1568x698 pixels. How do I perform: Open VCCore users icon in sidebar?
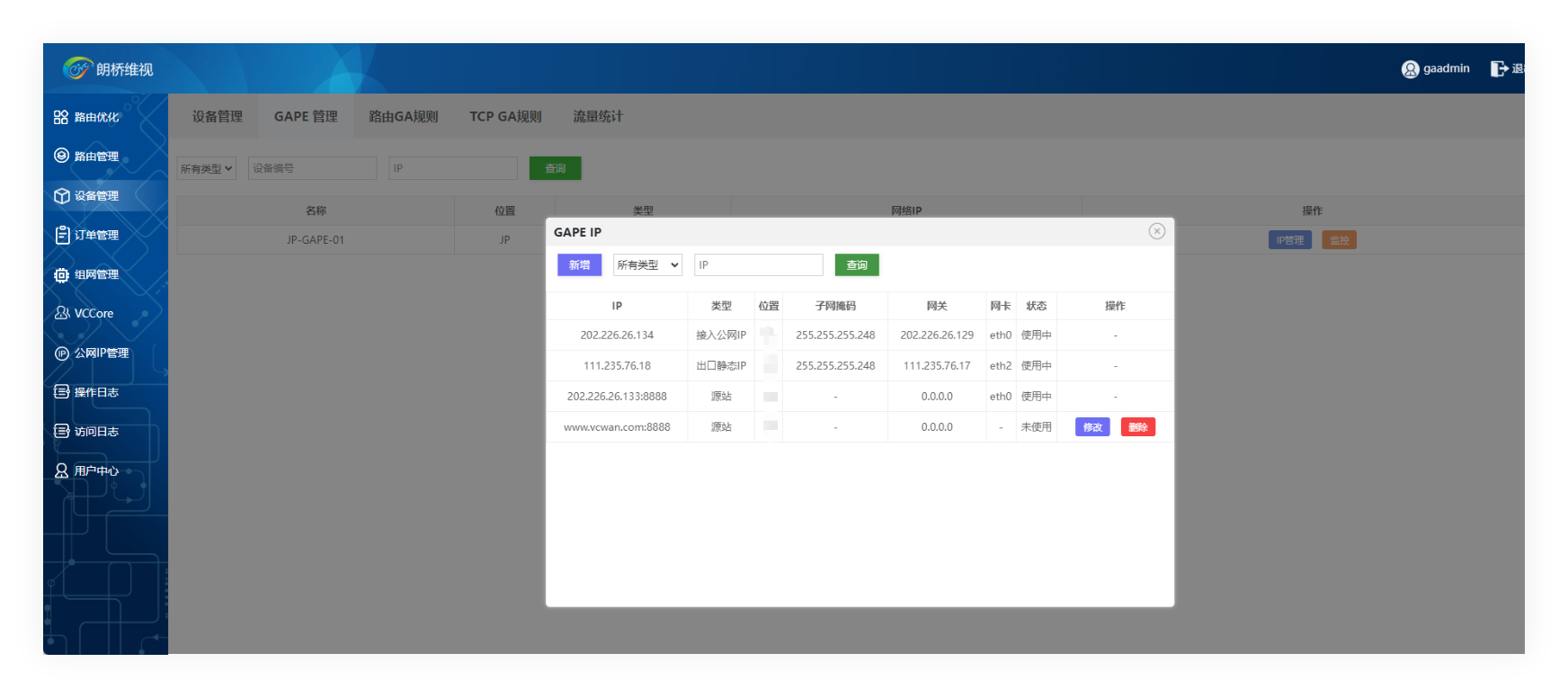pyautogui.click(x=61, y=313)
